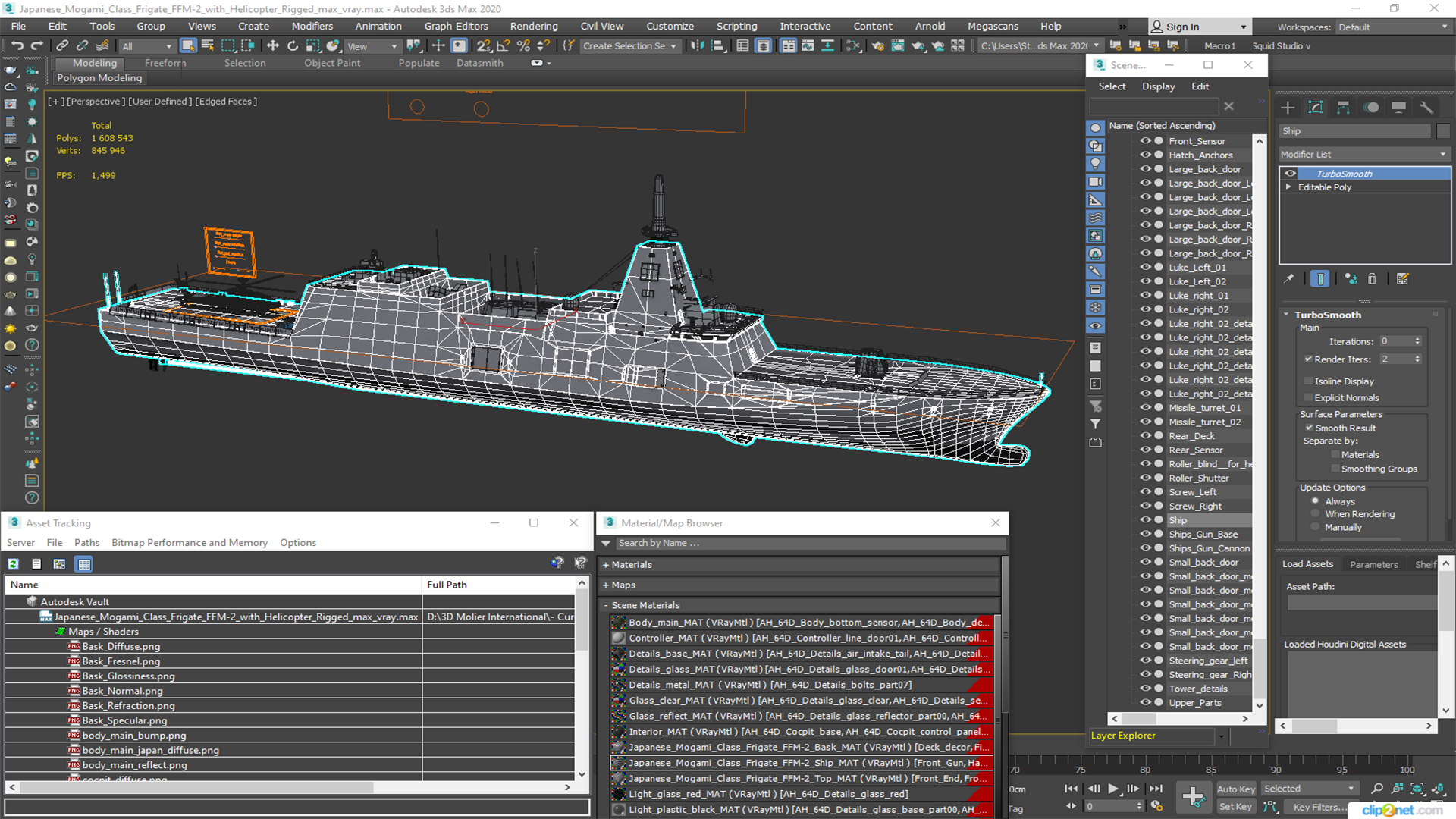The height and width of the screenshot is (819, 1456).
Task: Click the Polygon Modeling panel label
Action: click(99, 78)
